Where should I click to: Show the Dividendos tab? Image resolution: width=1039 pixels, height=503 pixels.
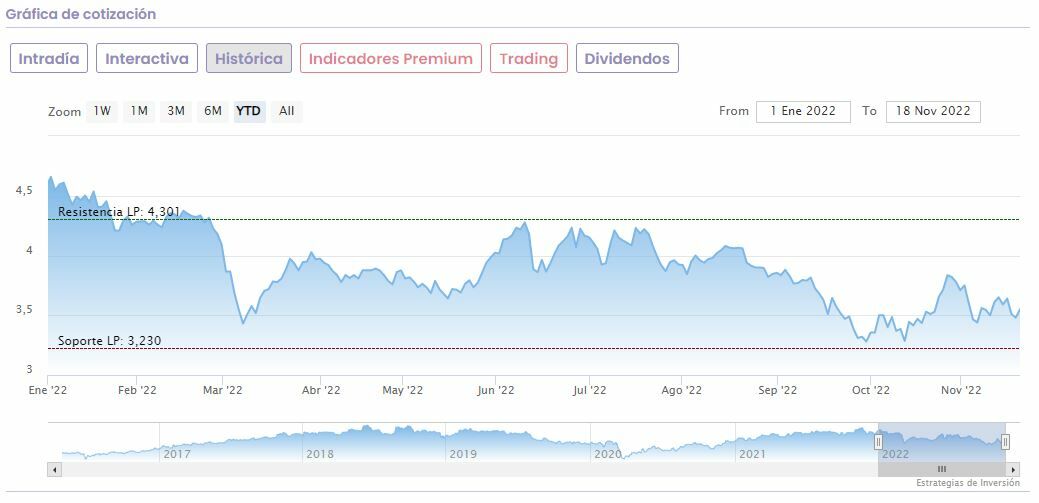[x=627, y=58]
